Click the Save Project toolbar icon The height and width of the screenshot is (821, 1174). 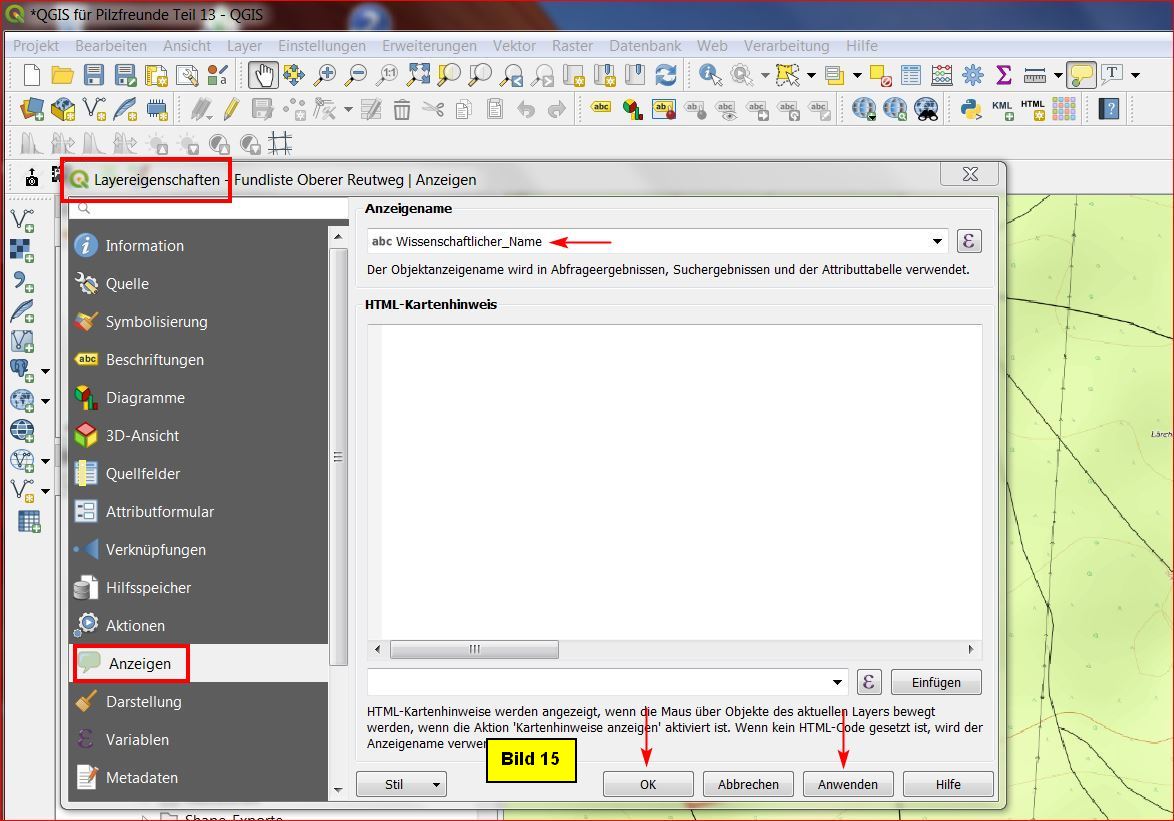94,75
